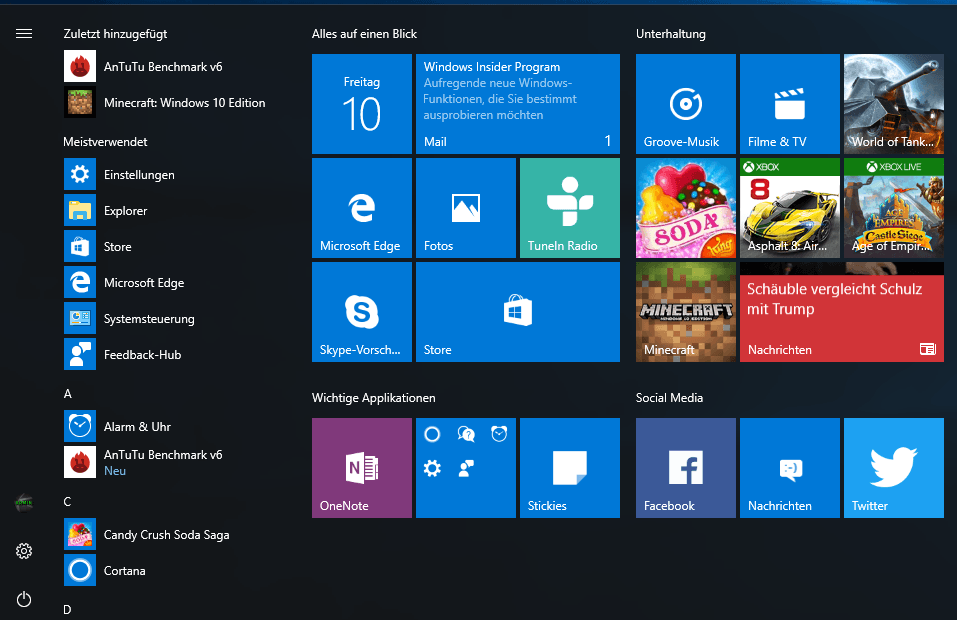
Task: Open the Groove-Musik tile
Action: (686, 104)
